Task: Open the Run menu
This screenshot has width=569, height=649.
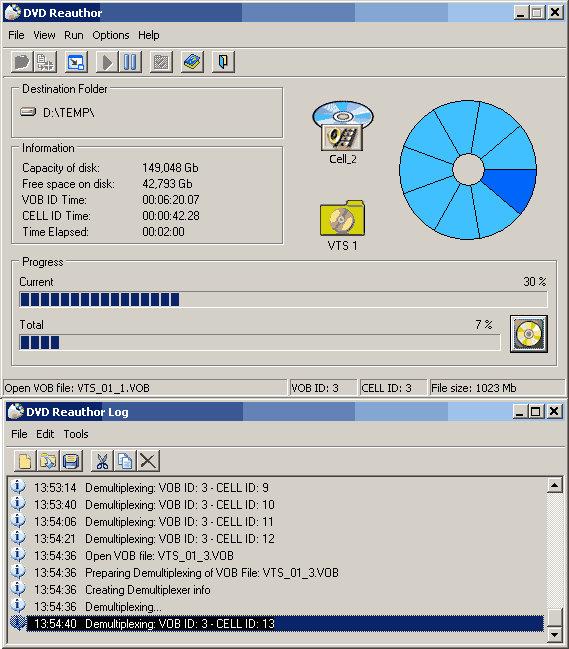Action: [x=74, y=35]
